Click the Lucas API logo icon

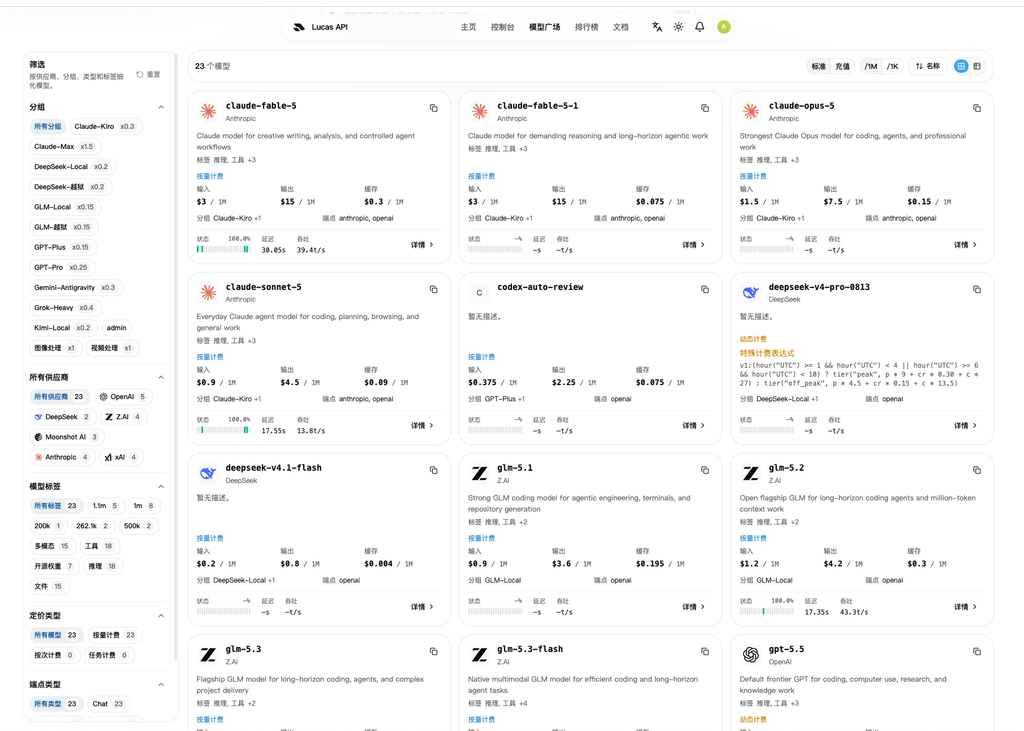click(x=299, y=27)
